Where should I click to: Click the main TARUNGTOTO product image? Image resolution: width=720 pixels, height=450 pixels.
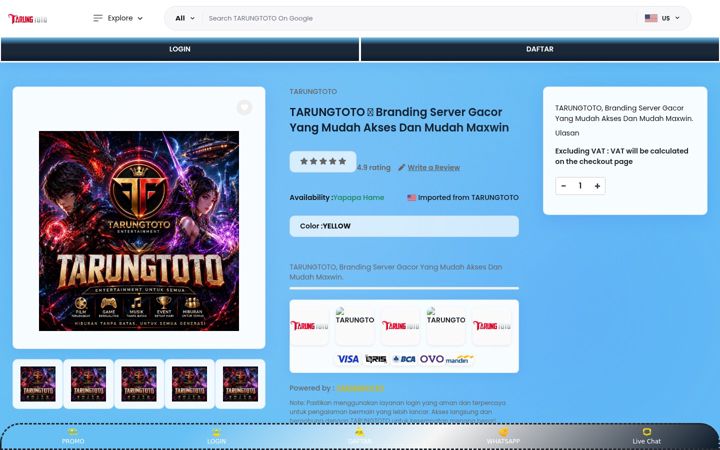click(139, 231)
